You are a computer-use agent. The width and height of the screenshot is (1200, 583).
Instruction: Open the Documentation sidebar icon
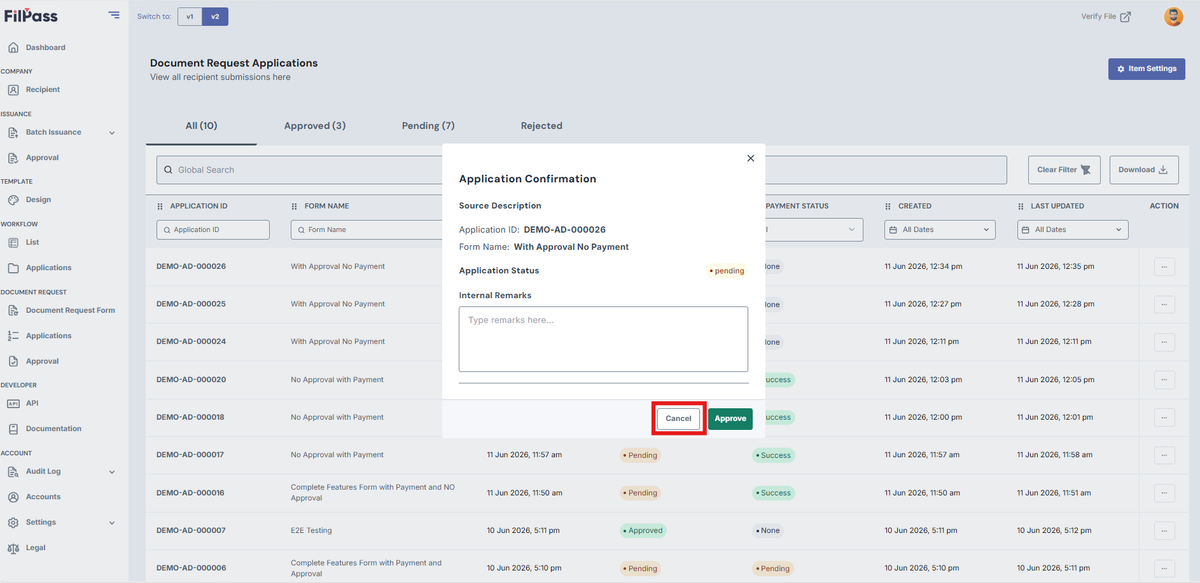click(x=13, y=429)
